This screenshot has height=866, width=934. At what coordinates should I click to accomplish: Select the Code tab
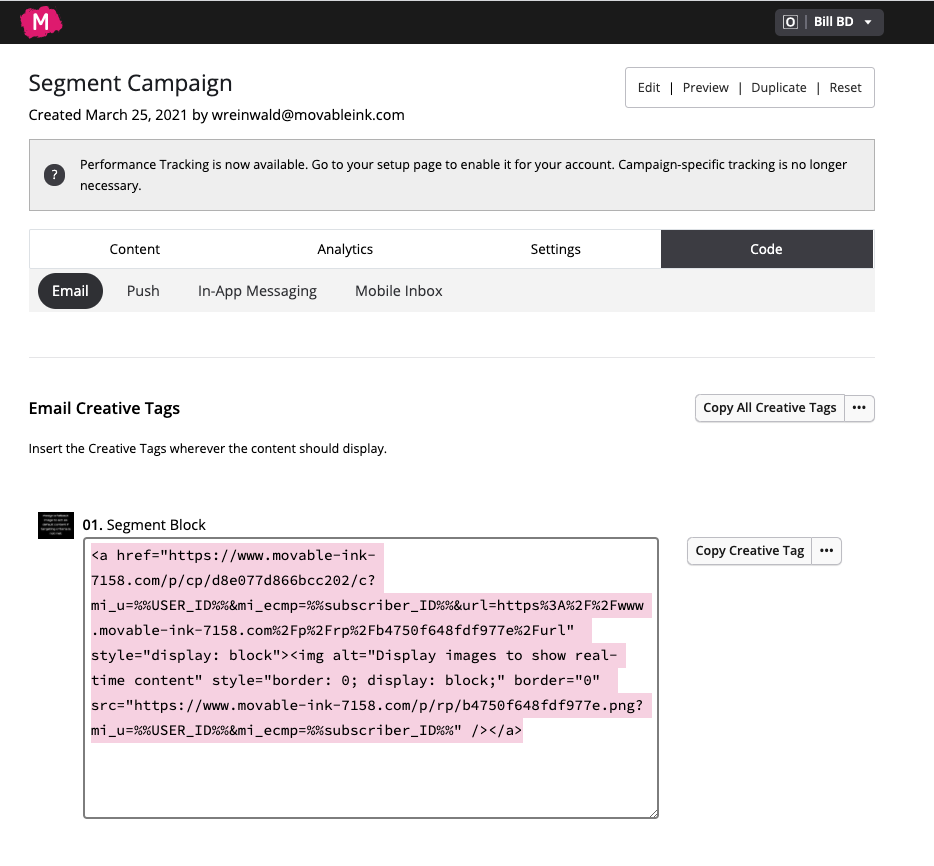(767, 249)
